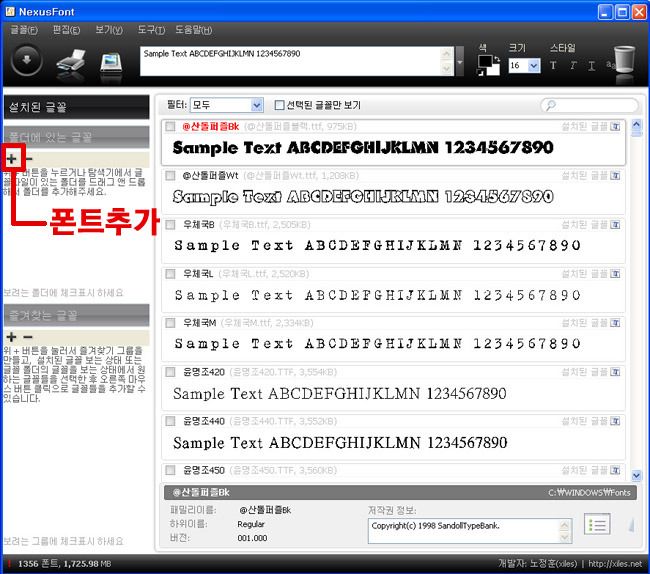Screen dimensions: 650x574
Task: Toggle the anti-alias 'aa' icon
Action: tap(609, 65)
